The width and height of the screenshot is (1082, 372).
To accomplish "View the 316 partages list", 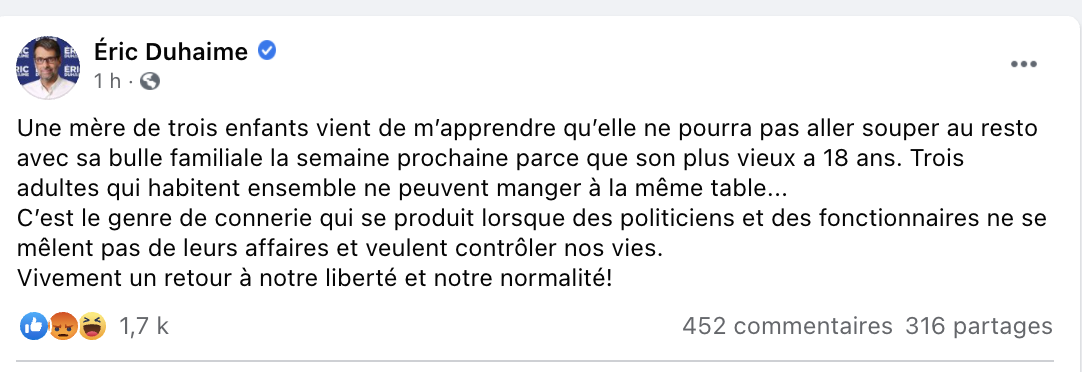I will click(x=979, y=326).
